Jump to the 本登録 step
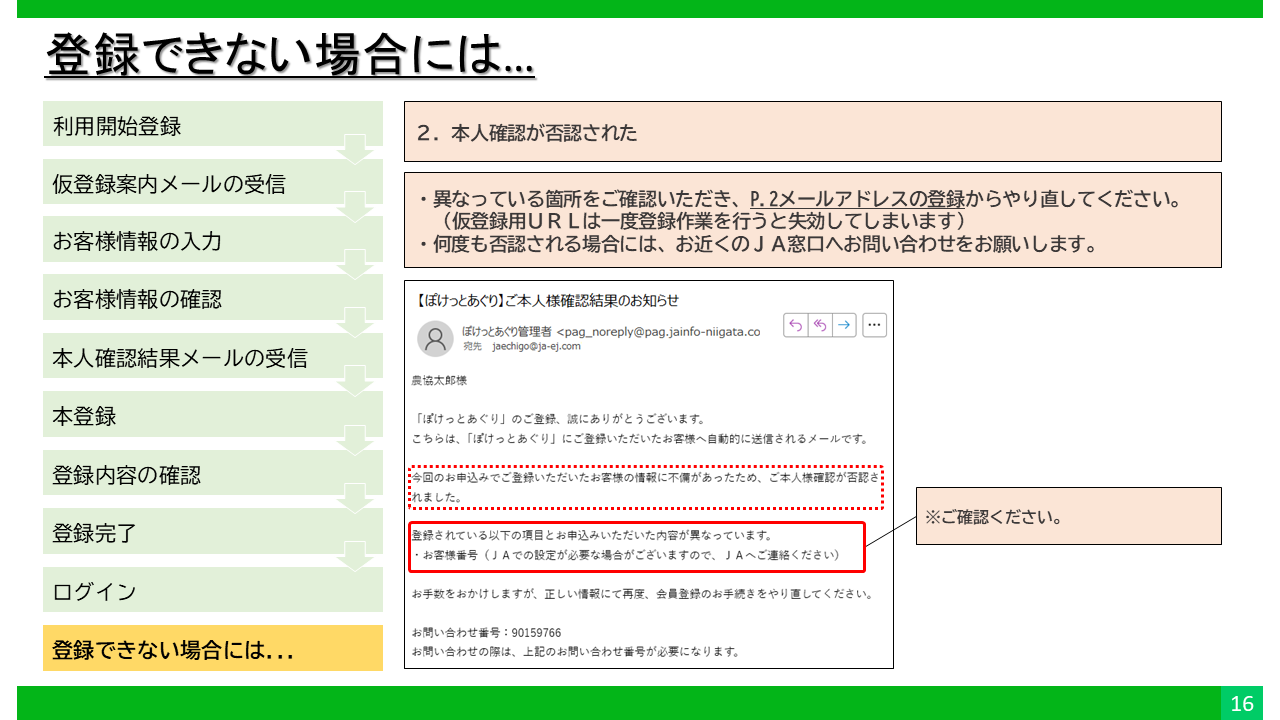 click(212, 415)
